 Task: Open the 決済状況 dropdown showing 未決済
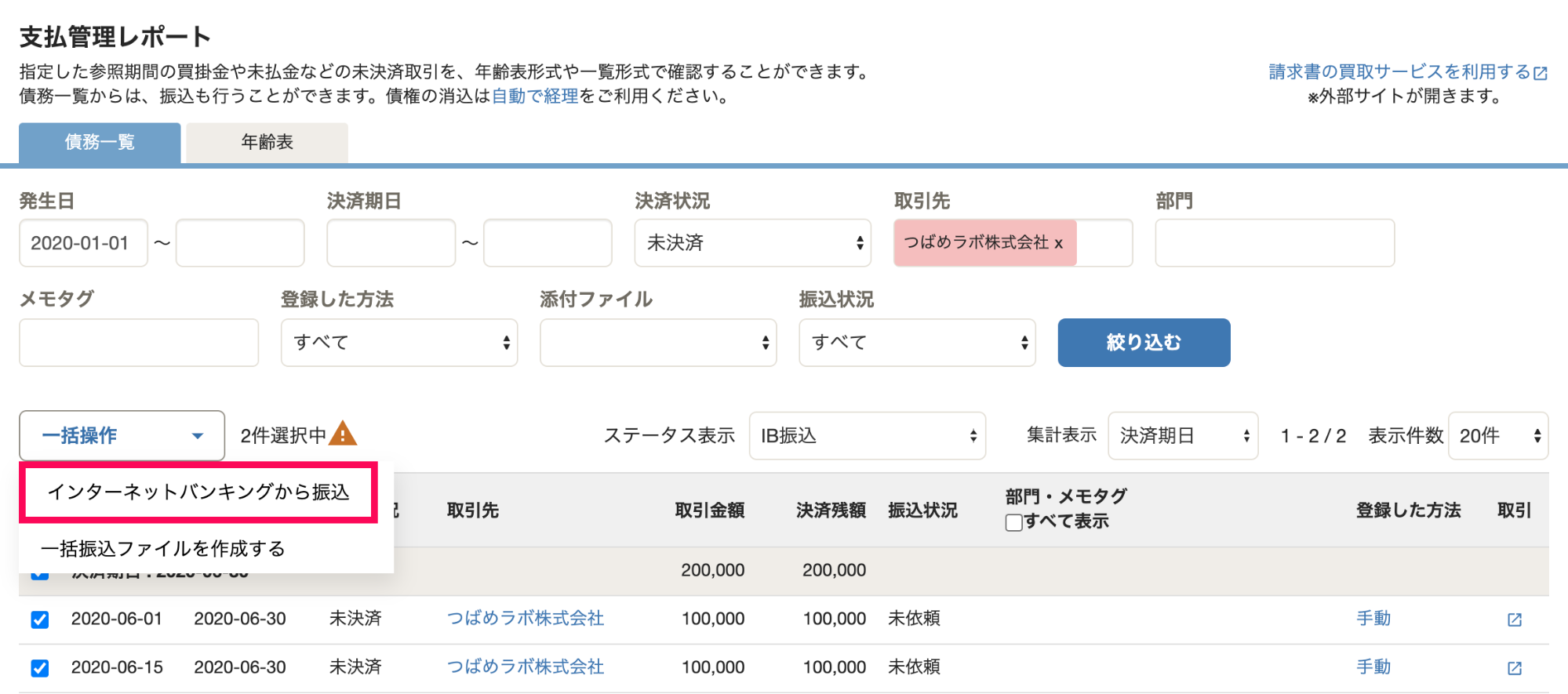753,243
